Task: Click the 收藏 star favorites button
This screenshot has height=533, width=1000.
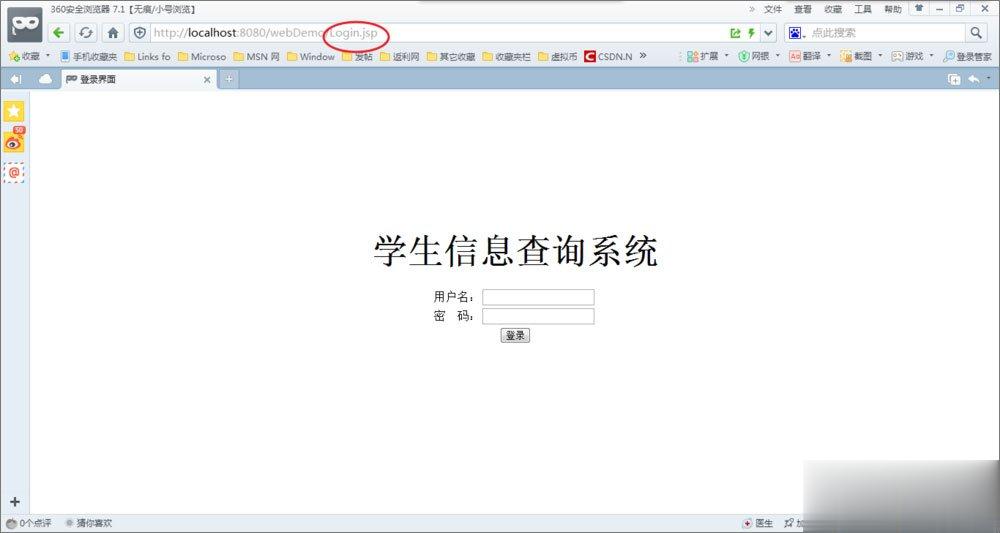Action: 24,56
